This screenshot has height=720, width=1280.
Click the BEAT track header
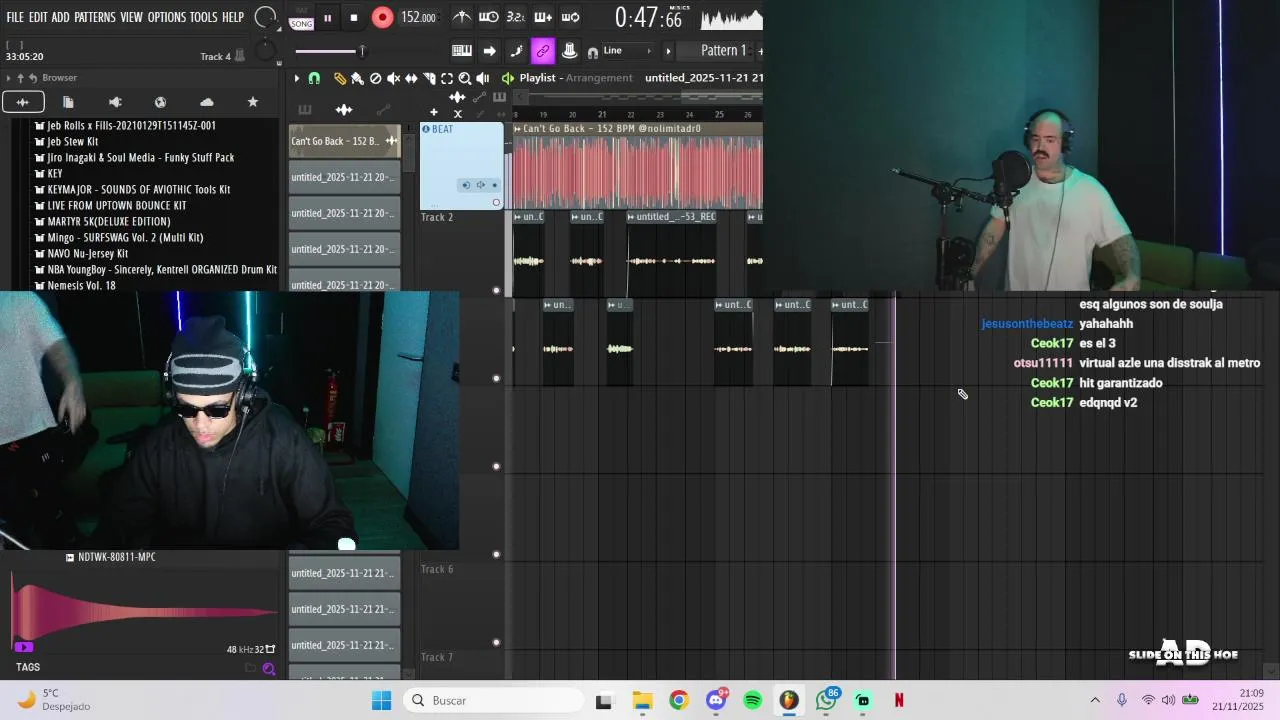(x=461, y=165)
